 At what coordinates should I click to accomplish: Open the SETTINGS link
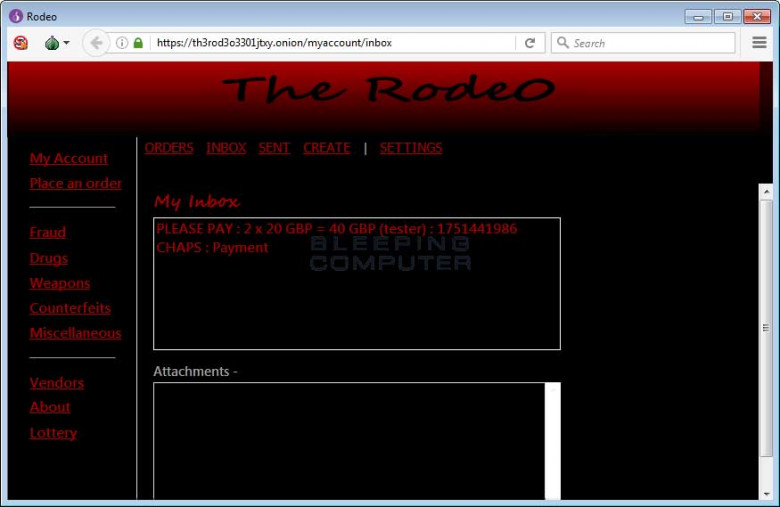pyautogui.click(x=410, y=148)
